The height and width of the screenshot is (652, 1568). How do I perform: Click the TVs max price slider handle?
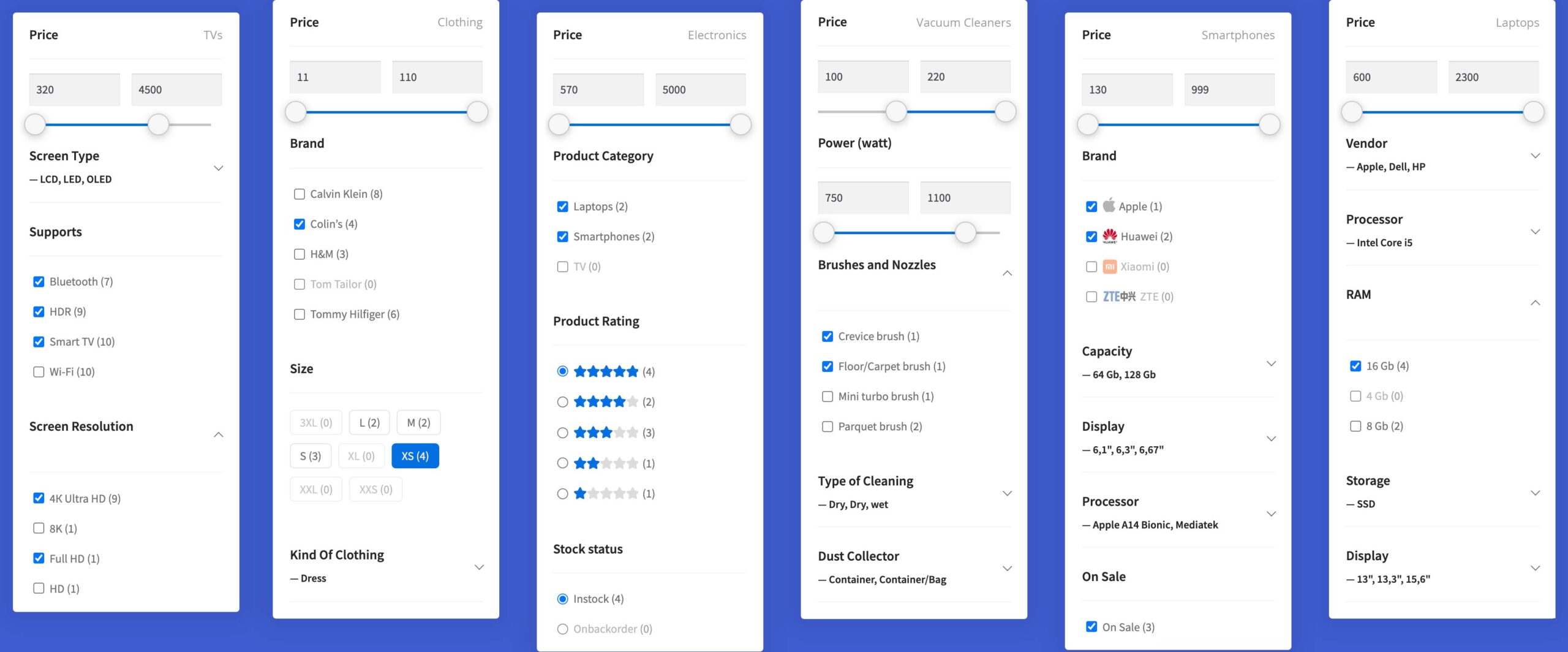click(x=159, y=124)
